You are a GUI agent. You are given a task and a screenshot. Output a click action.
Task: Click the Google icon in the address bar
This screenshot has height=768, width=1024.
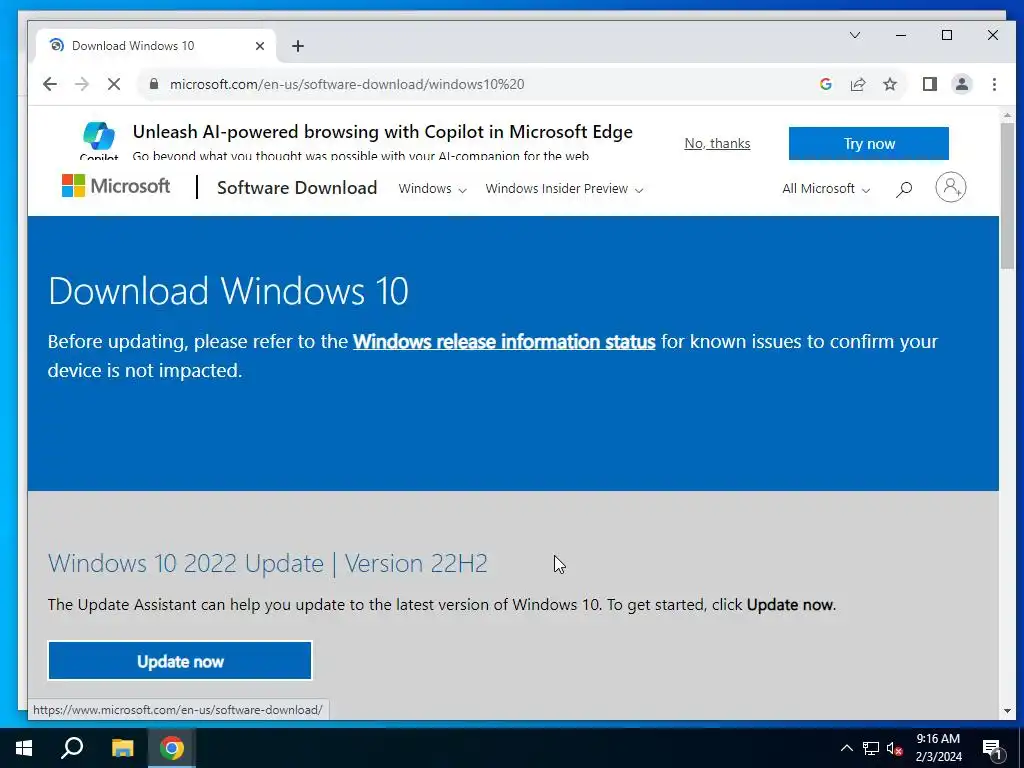(x=825, y=84)
